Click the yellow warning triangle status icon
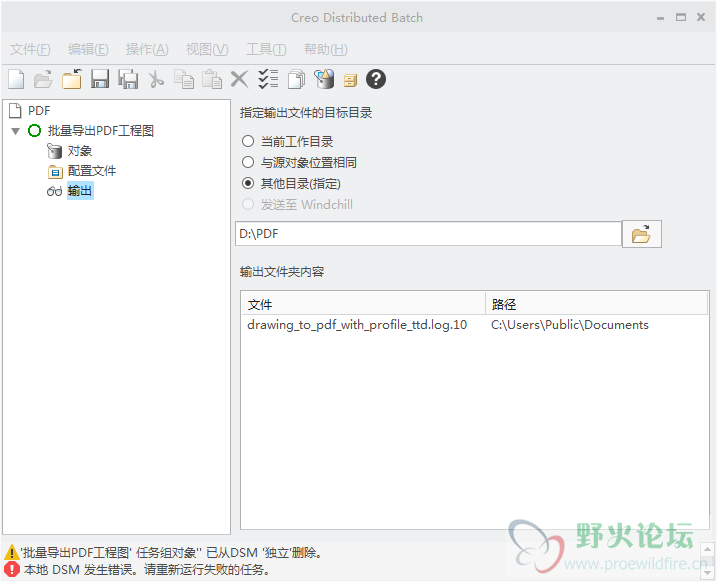The width and height of the screenshot is (717, 582). coord(11,553)
